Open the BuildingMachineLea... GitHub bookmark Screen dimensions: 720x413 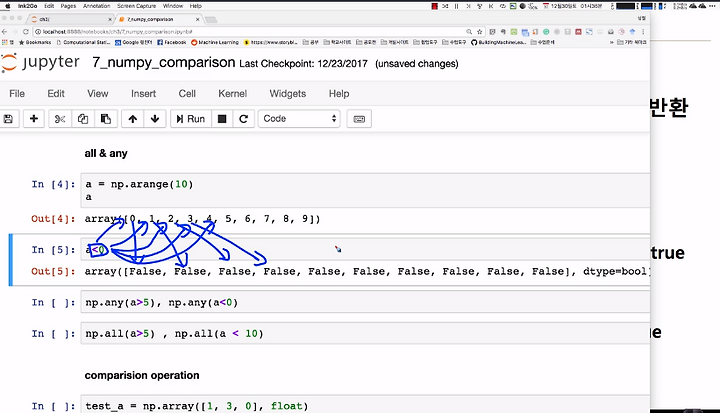point(499,42)
